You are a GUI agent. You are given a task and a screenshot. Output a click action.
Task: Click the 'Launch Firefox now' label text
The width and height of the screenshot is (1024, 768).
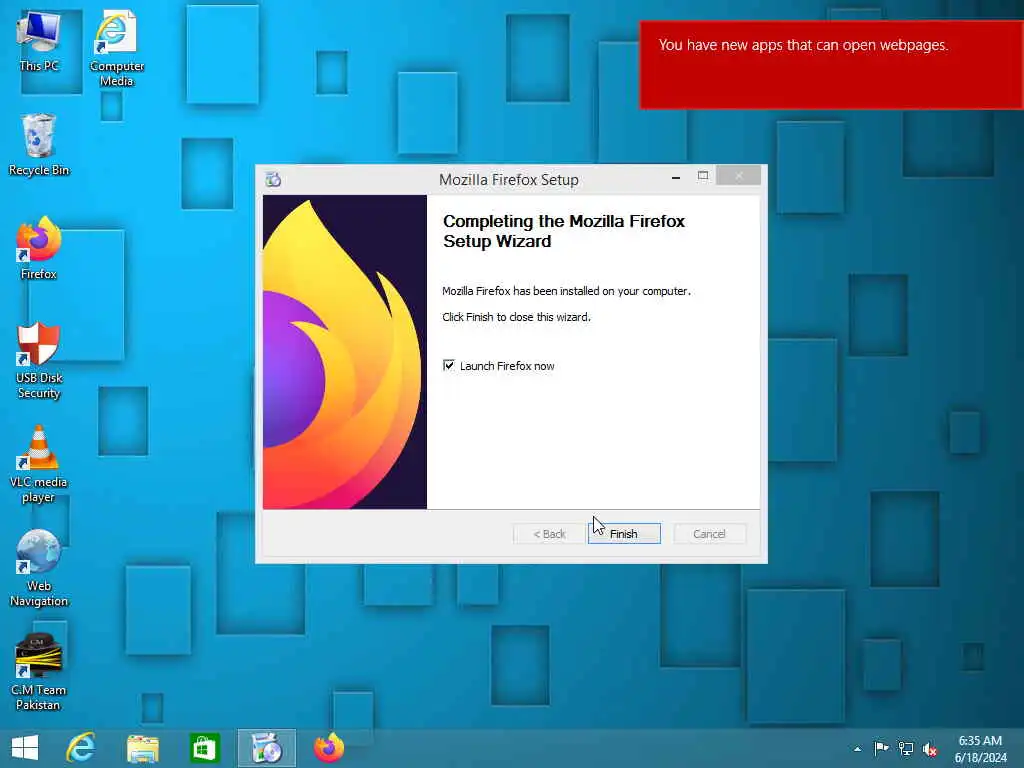tap(507, 366)
